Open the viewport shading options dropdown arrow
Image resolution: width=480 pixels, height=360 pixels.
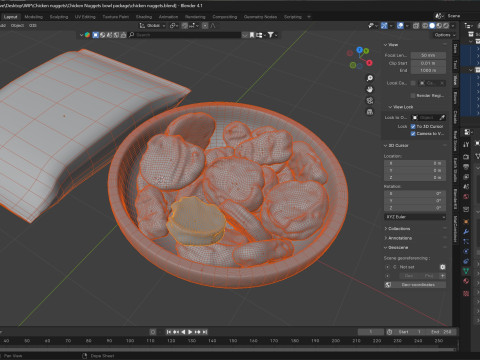pos(453,26)
